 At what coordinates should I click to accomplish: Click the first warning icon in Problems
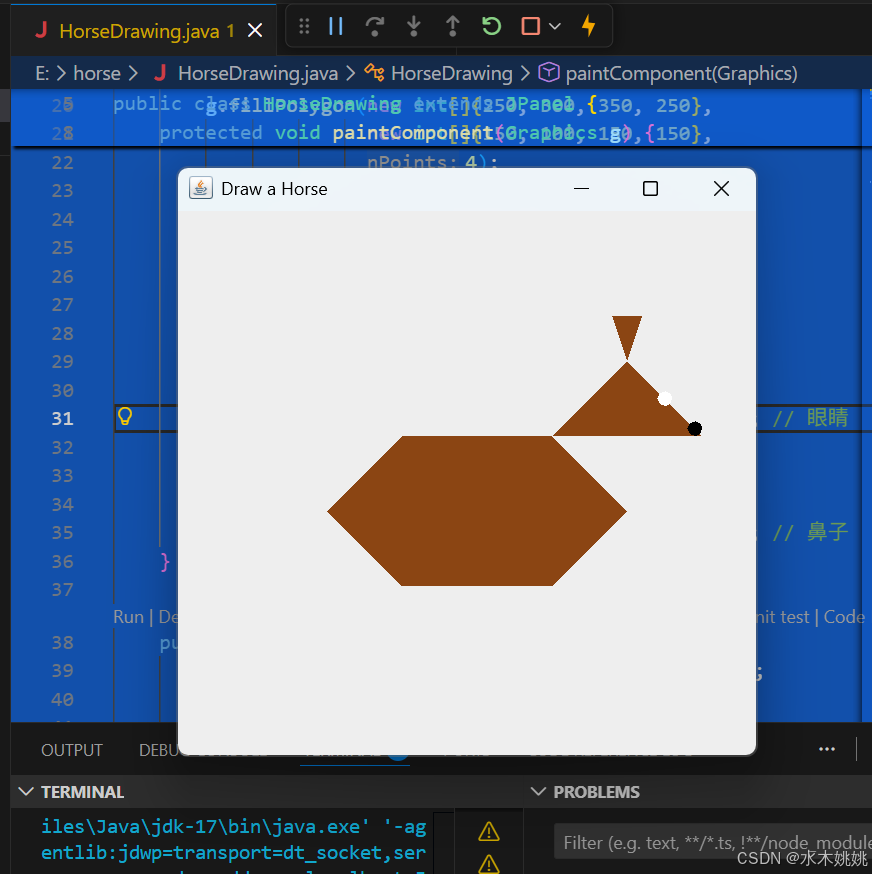tap(488, 832)
